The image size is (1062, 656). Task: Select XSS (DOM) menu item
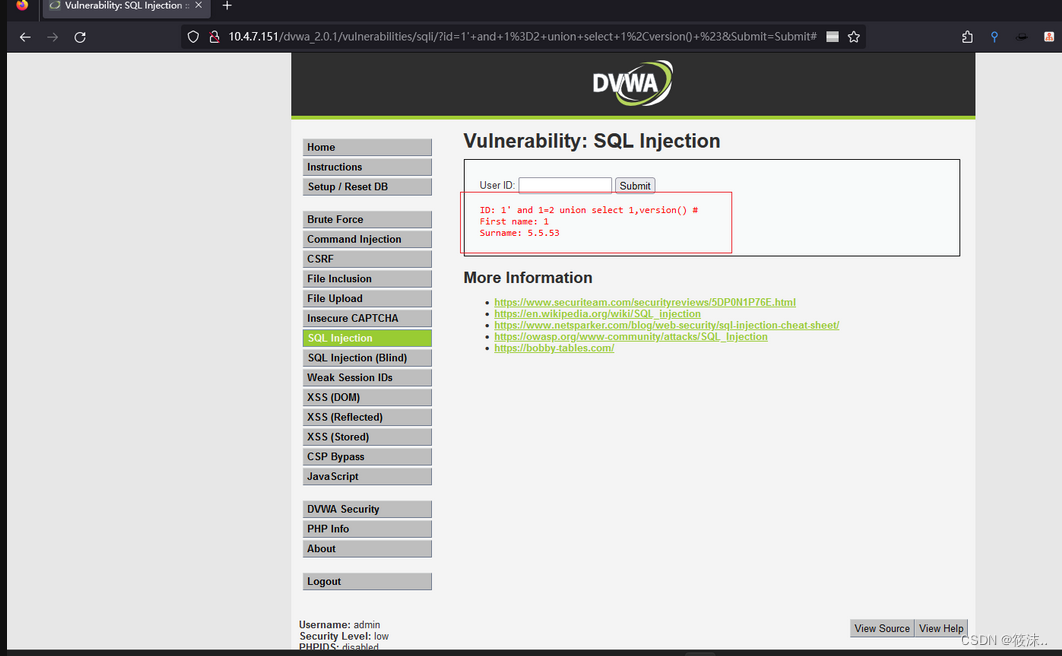click(367, 397)
